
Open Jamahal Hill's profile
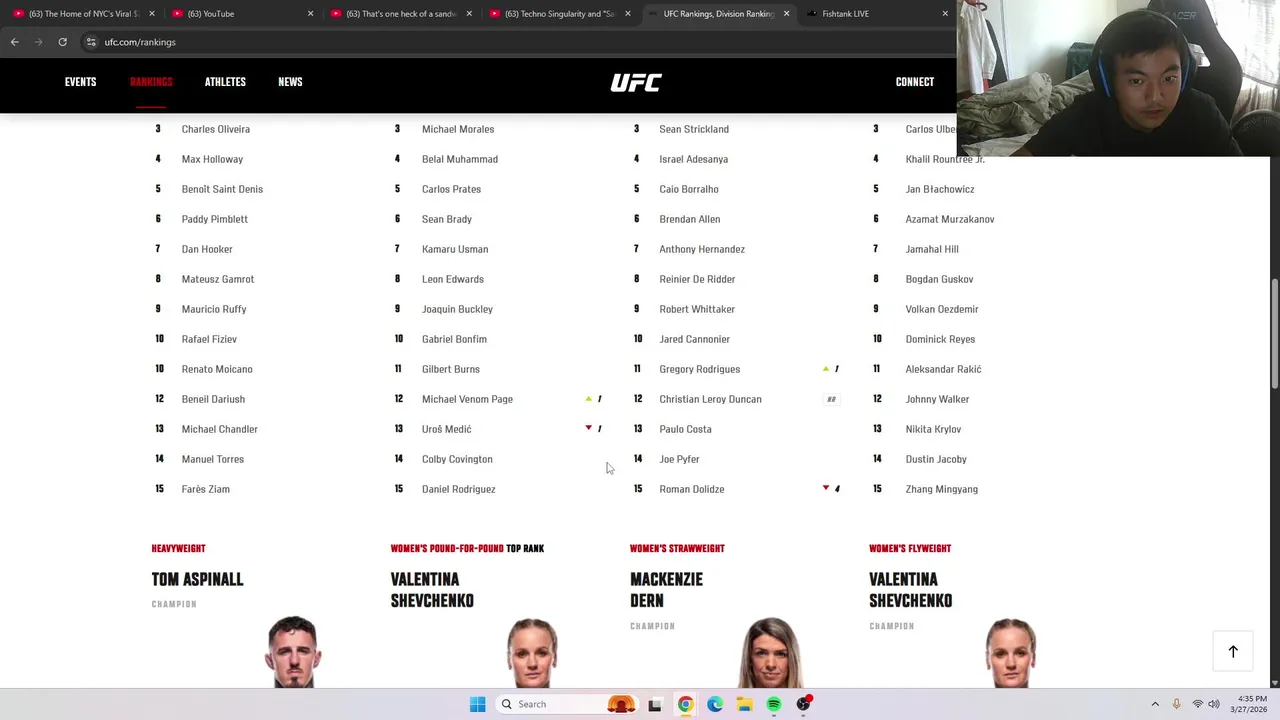pos(932,249)
